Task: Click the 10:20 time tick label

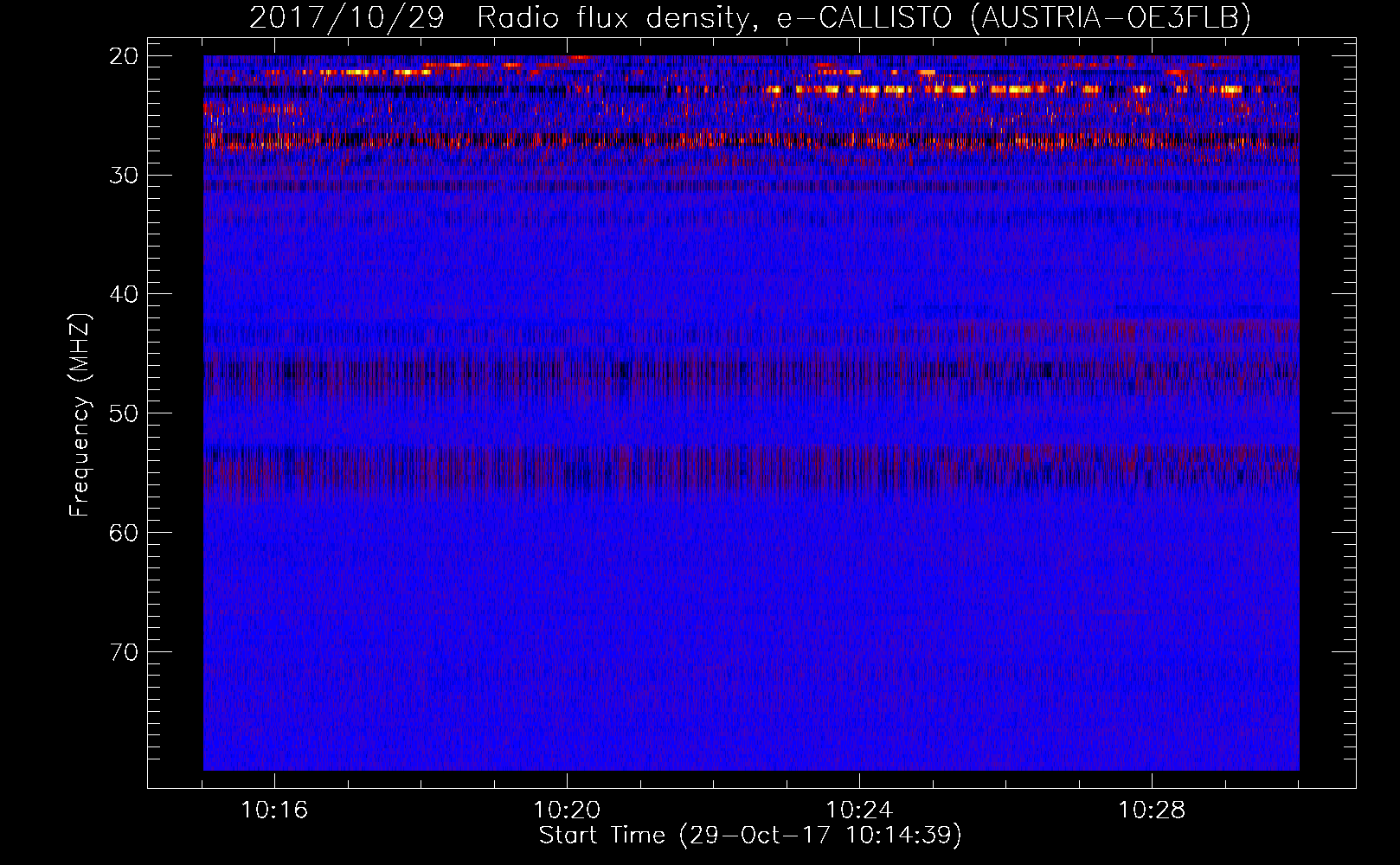Action: click(x=567, y=811)
